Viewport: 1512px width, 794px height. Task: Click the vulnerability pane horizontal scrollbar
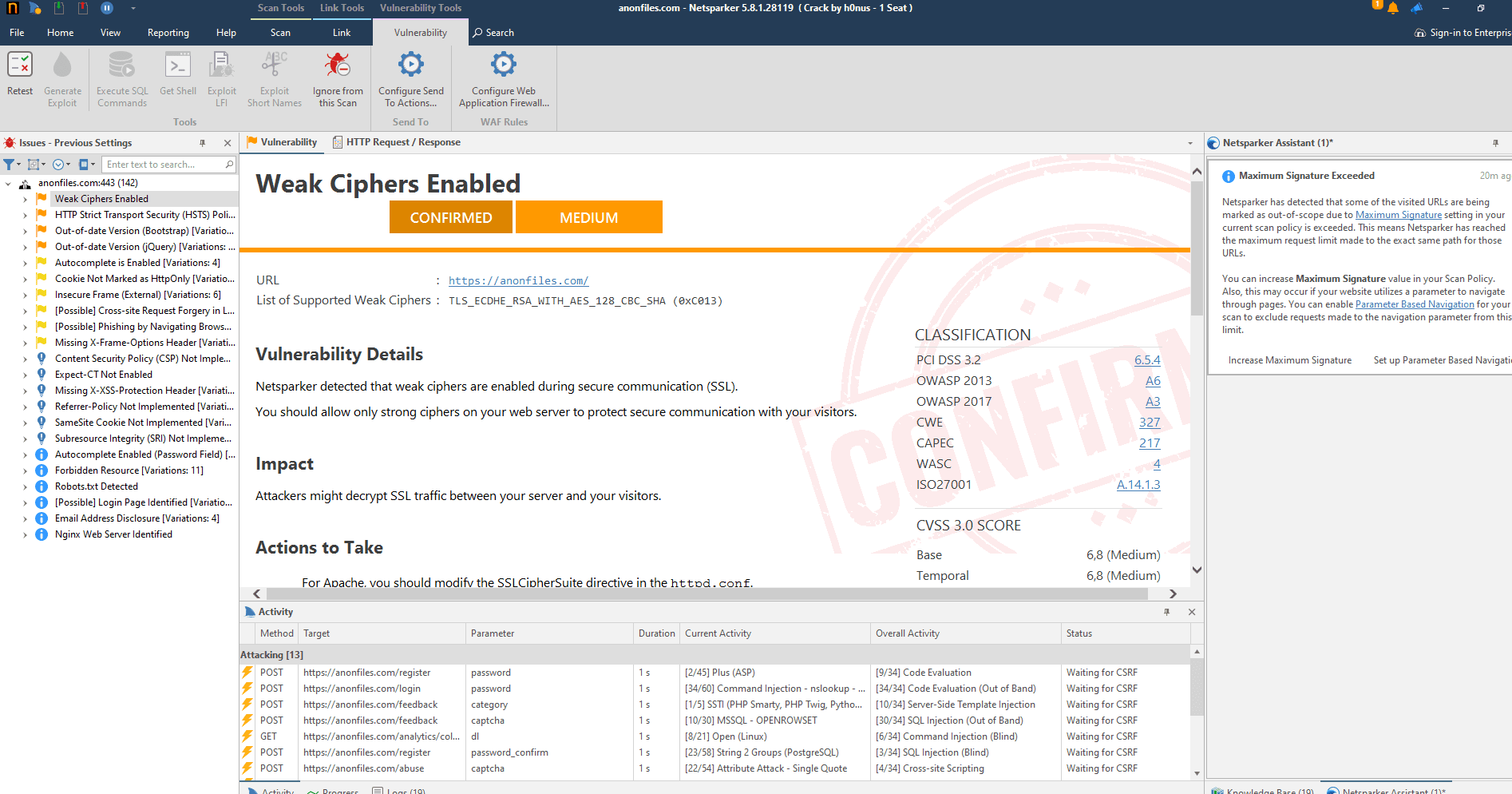(x=707, y=594)
